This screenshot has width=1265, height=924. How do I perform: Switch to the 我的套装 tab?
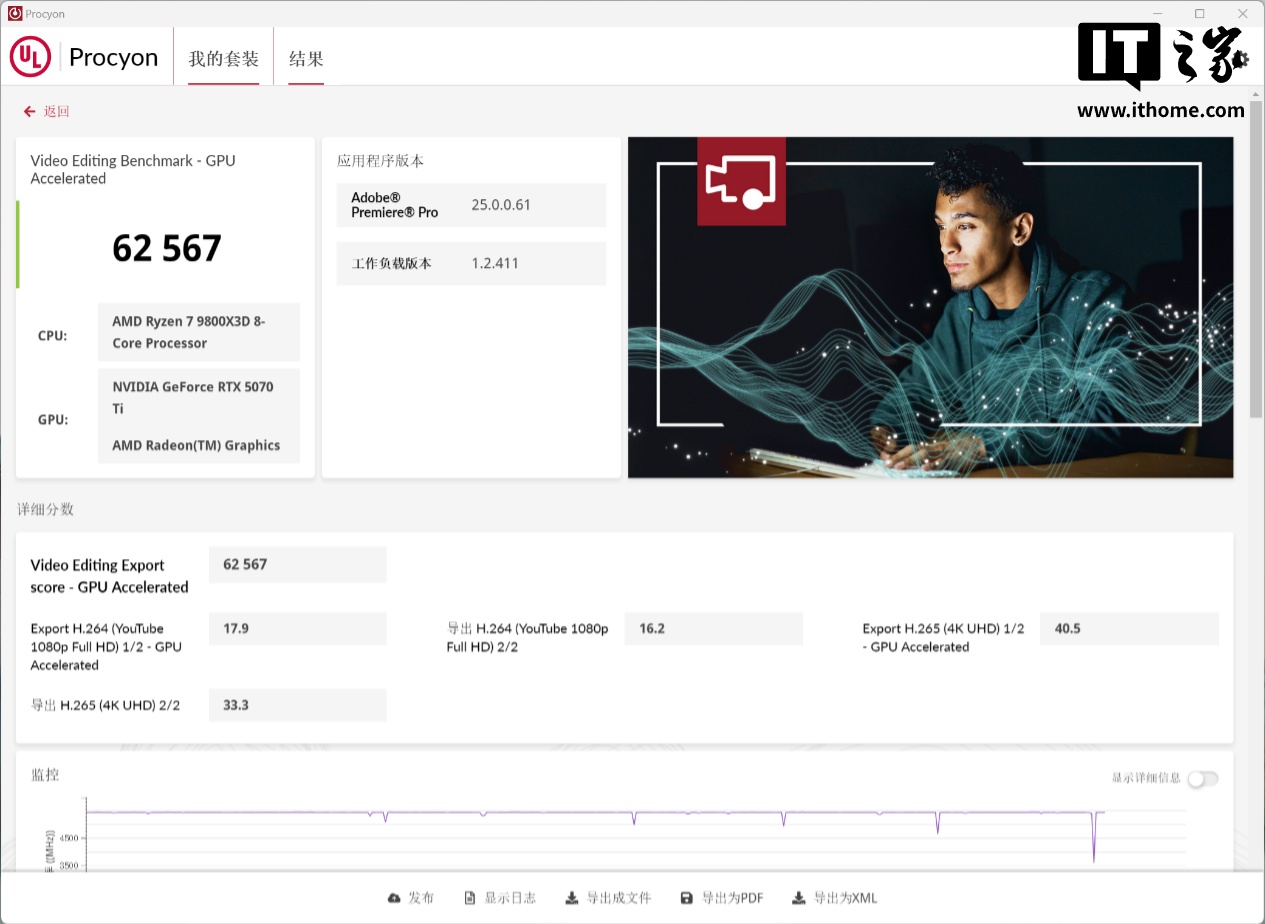pos(223,59)
